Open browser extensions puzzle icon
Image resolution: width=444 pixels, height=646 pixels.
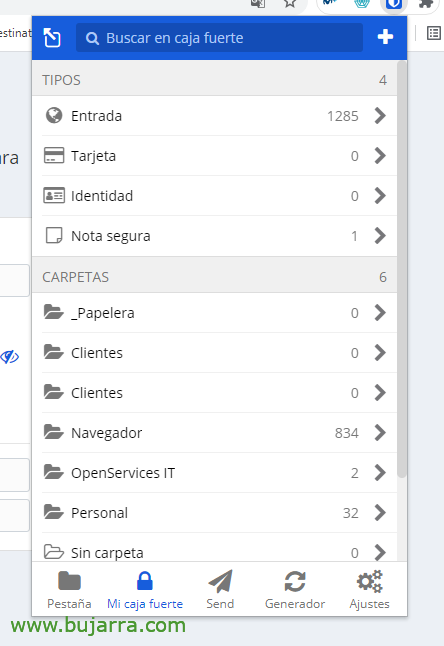(425, 4)
